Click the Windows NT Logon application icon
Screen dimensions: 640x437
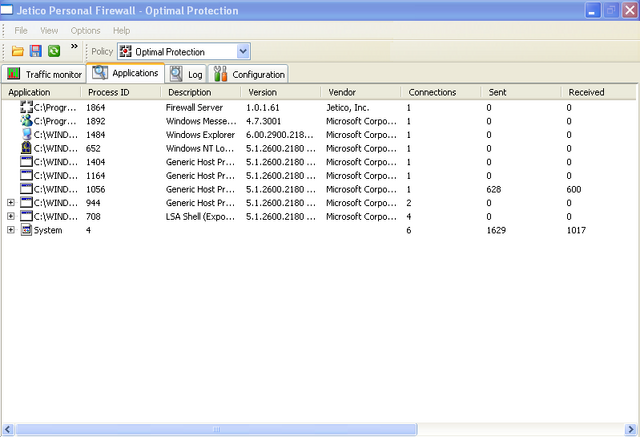27,148
